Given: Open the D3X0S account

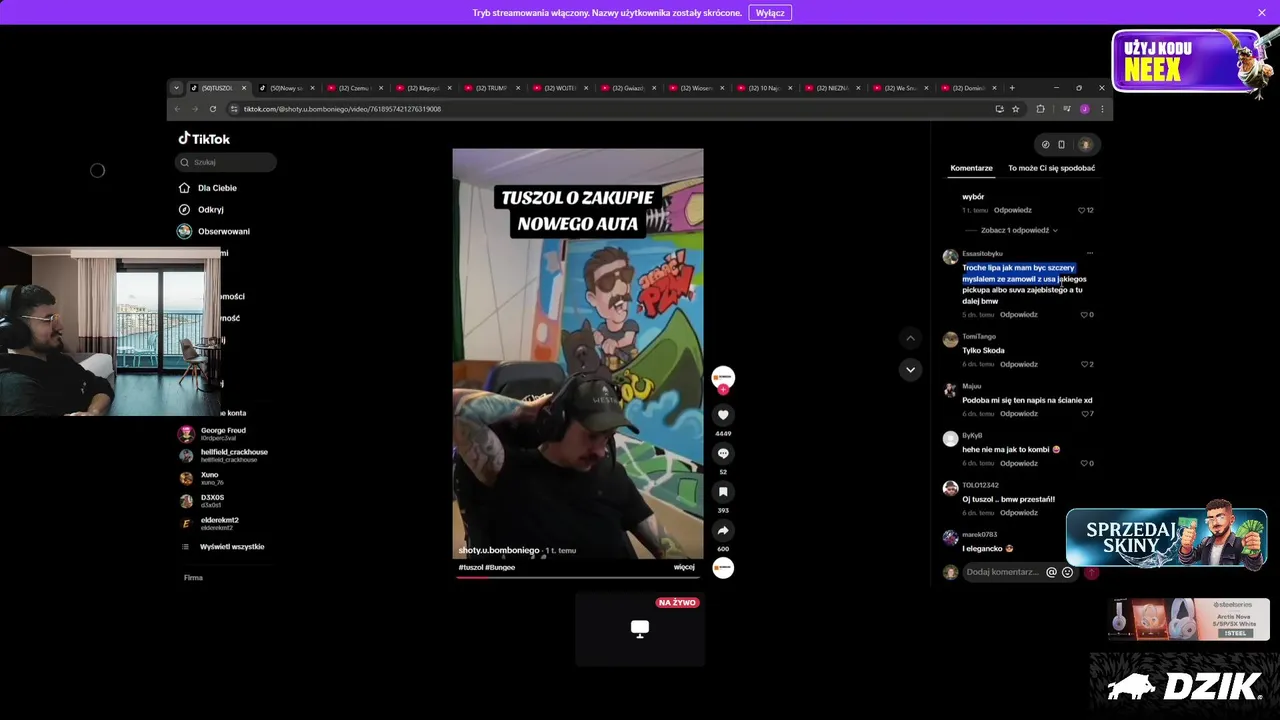Looking at the screenshot, I should [x=212, y=501].
